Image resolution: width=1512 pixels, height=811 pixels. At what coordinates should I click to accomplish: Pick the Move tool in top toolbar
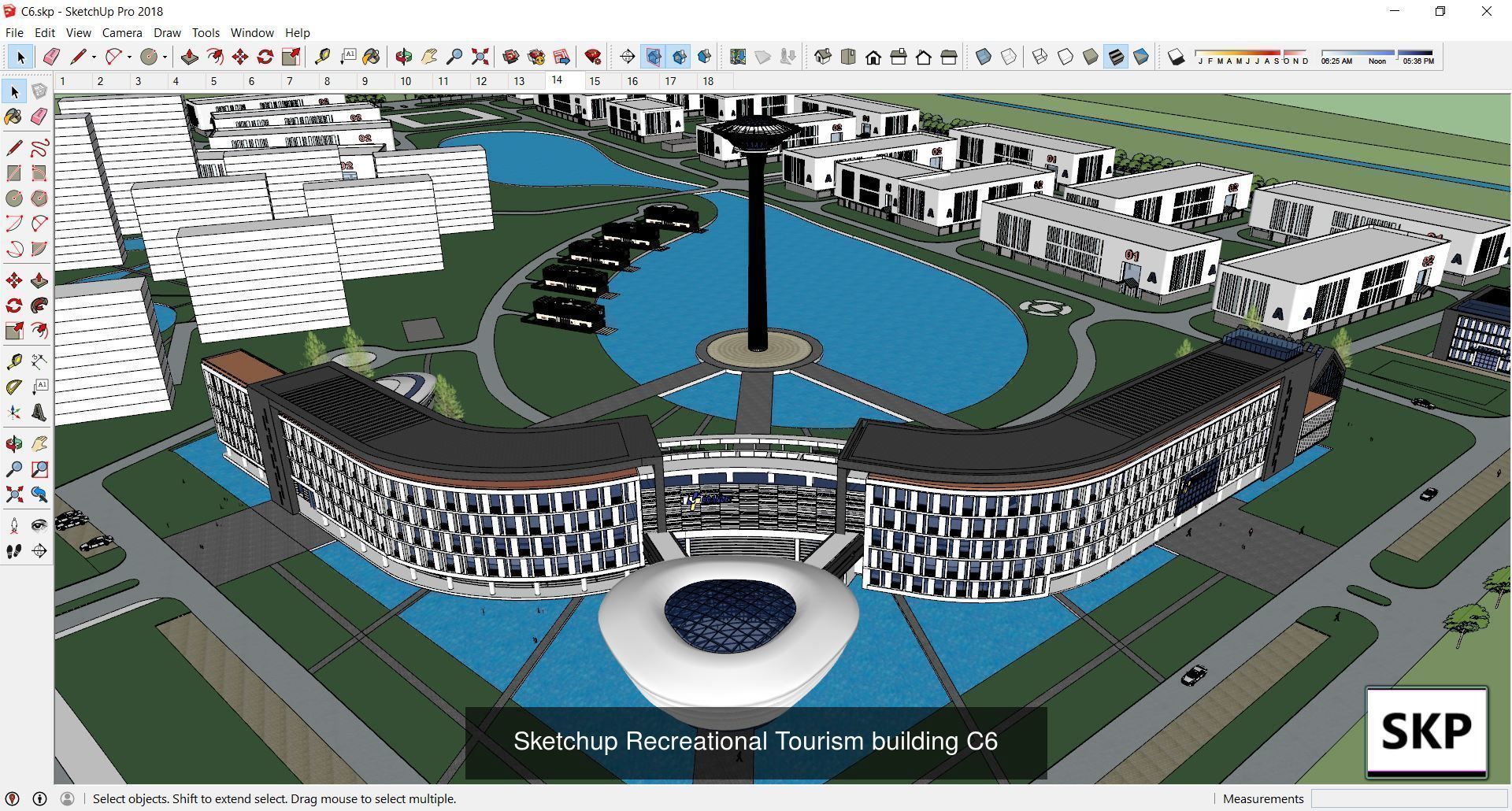(239, 57)
